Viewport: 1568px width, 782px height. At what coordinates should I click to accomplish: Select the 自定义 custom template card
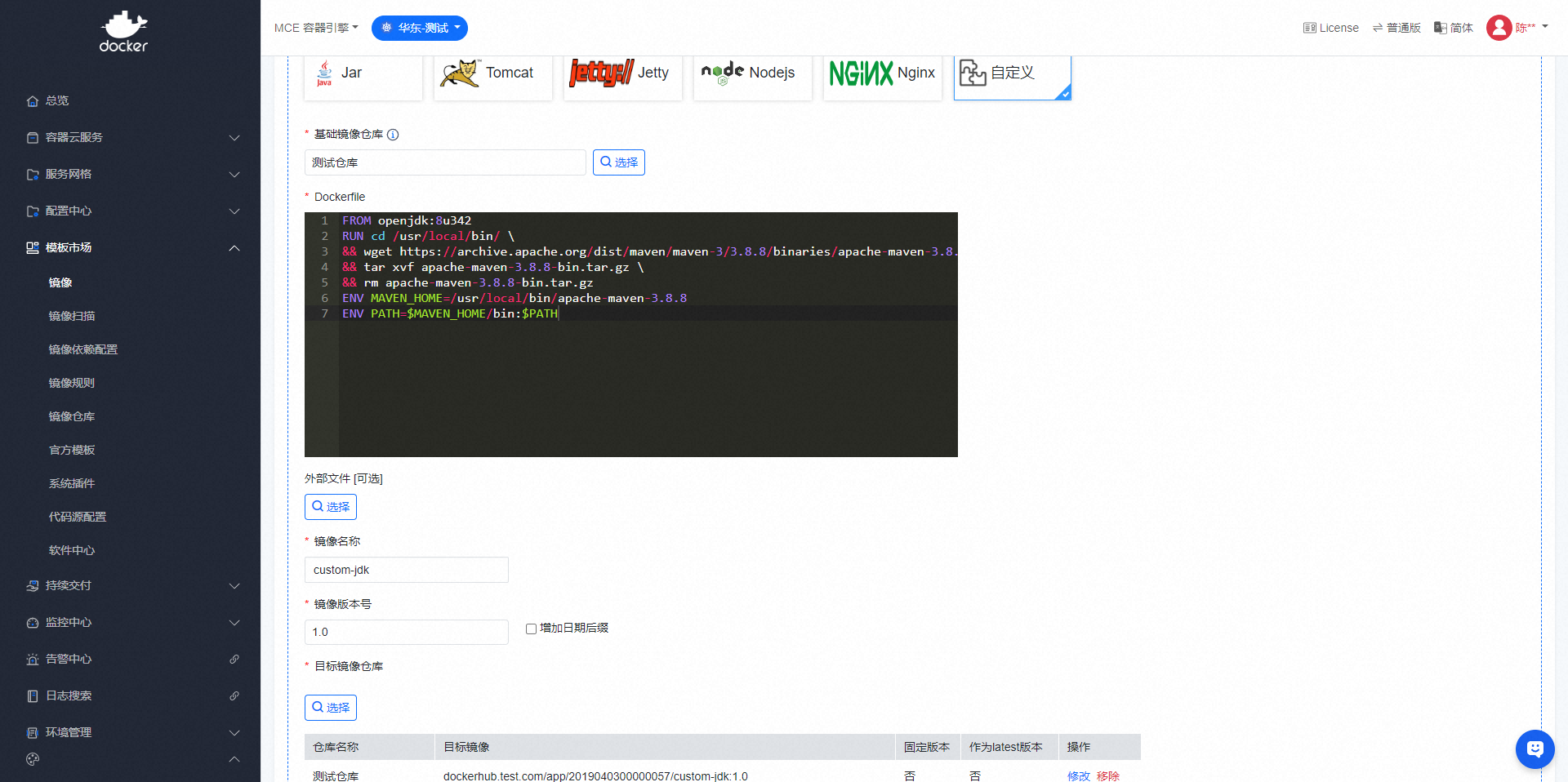(x=1011, y=73)
